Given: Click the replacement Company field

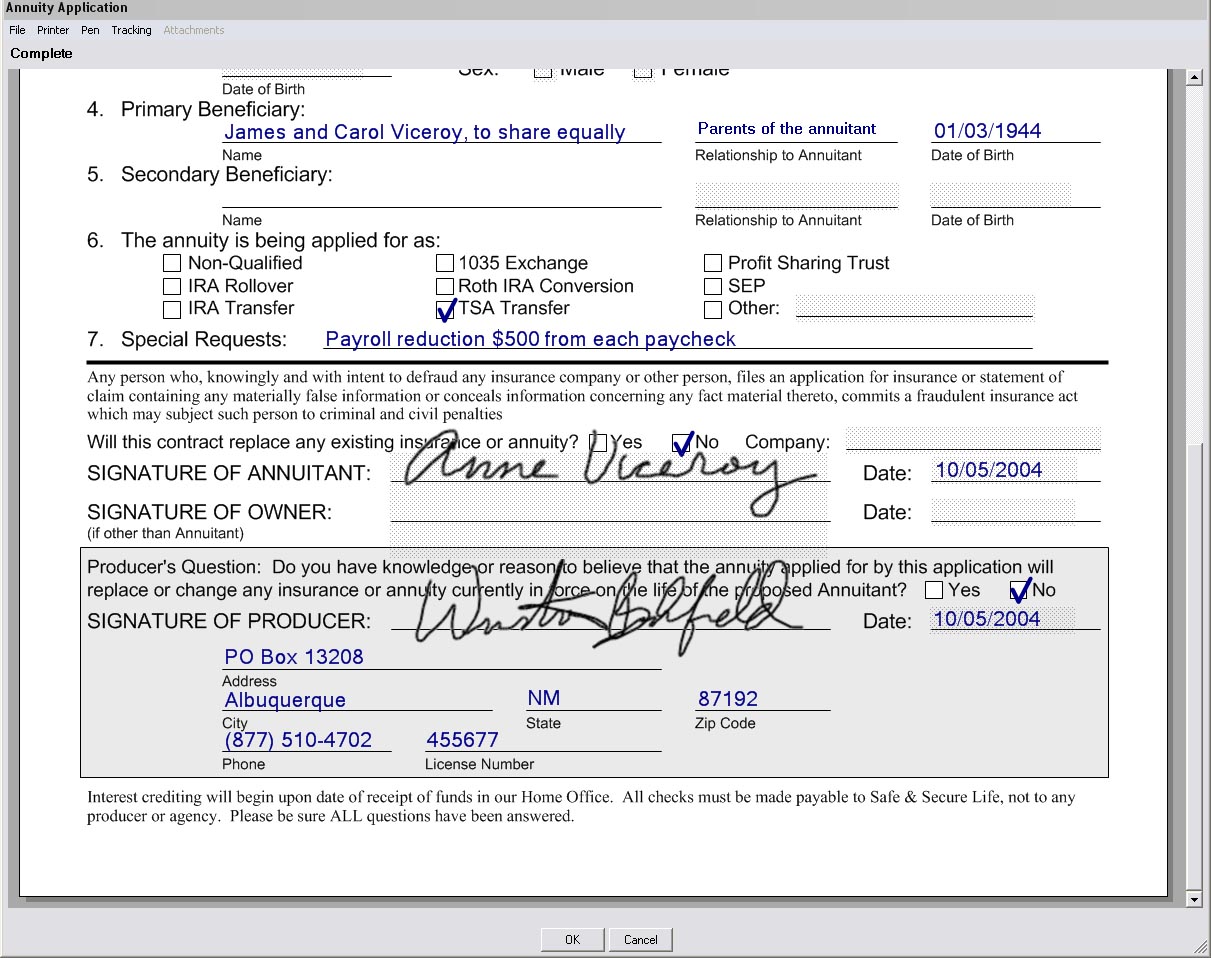Looking at the screenshot, I should [973, 439].
